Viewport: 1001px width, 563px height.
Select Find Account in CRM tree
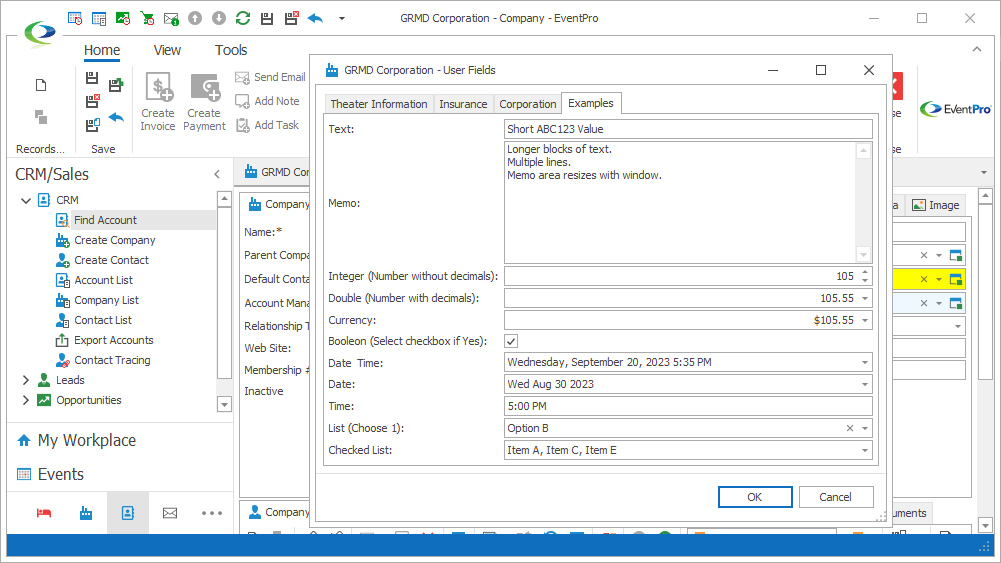coord(105,220)
